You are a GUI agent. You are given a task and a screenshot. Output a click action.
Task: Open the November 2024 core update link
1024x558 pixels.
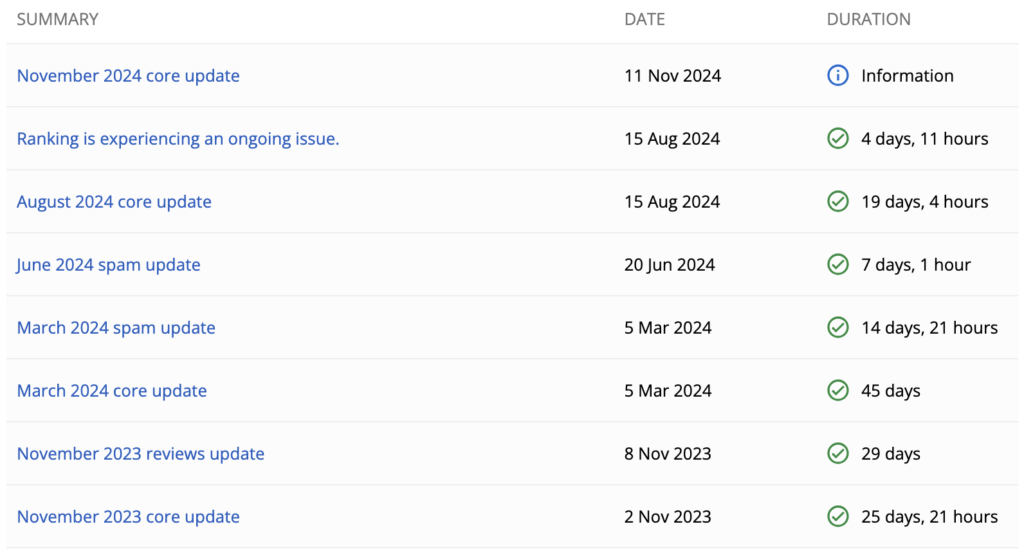128,76
